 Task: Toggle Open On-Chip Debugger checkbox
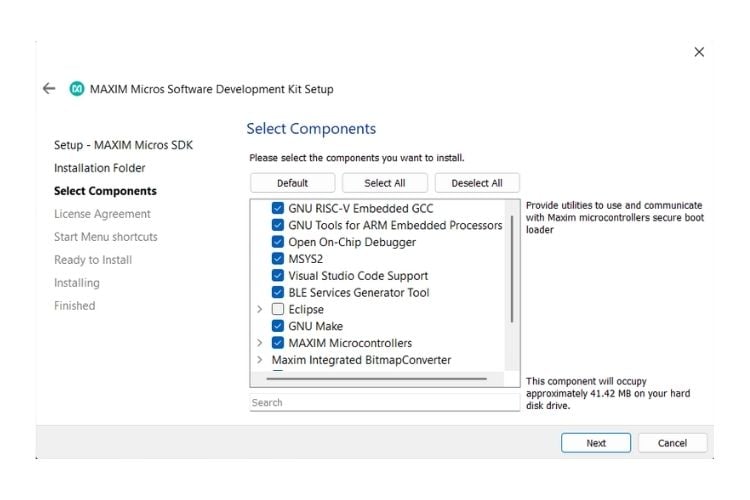click(x=277, y=242)
